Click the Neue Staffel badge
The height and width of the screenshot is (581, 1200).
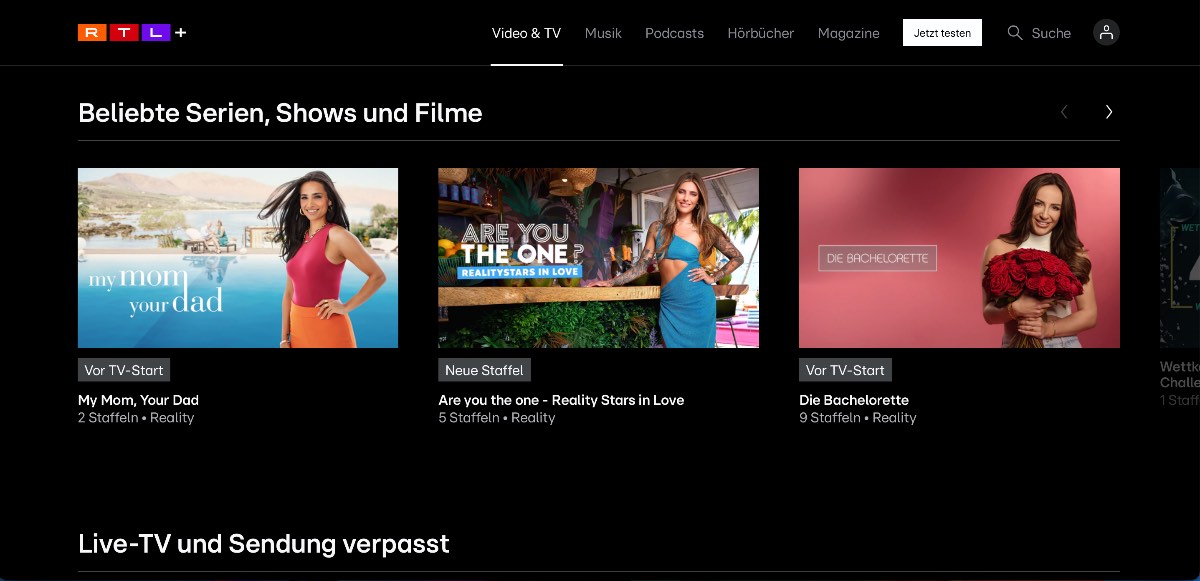[484, 370]
